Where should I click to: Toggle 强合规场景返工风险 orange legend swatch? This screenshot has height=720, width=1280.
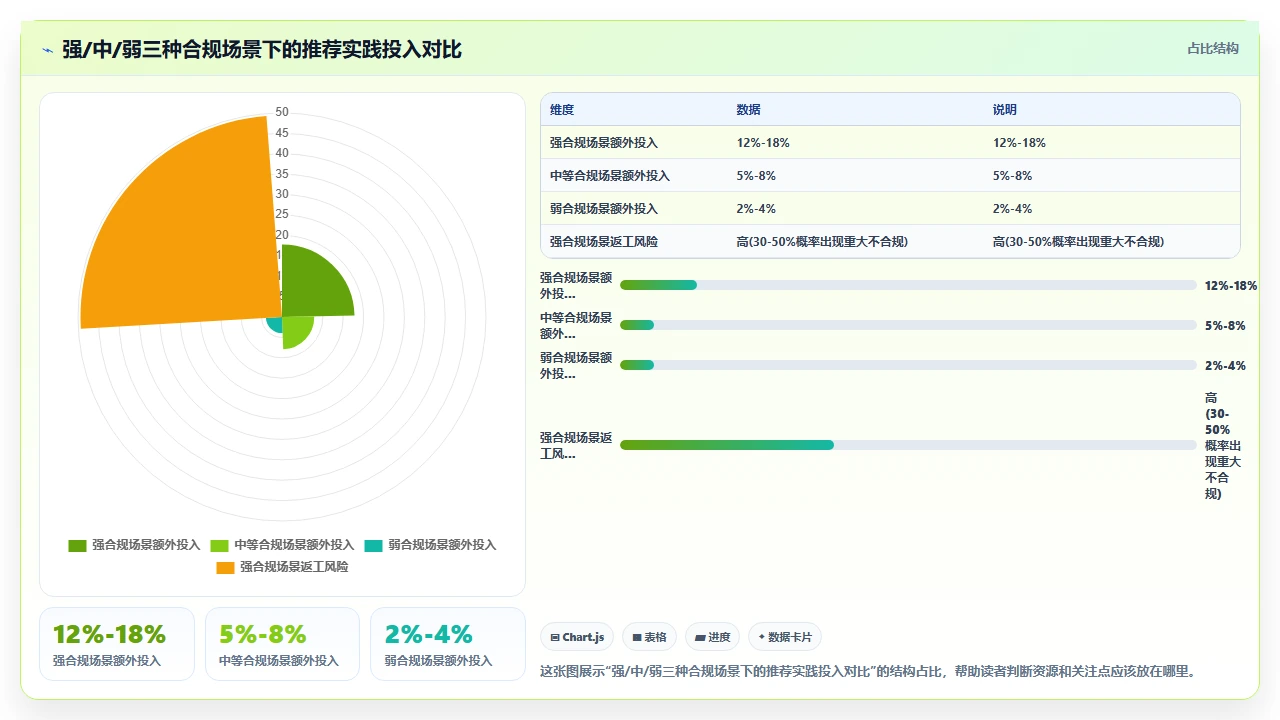225,568
